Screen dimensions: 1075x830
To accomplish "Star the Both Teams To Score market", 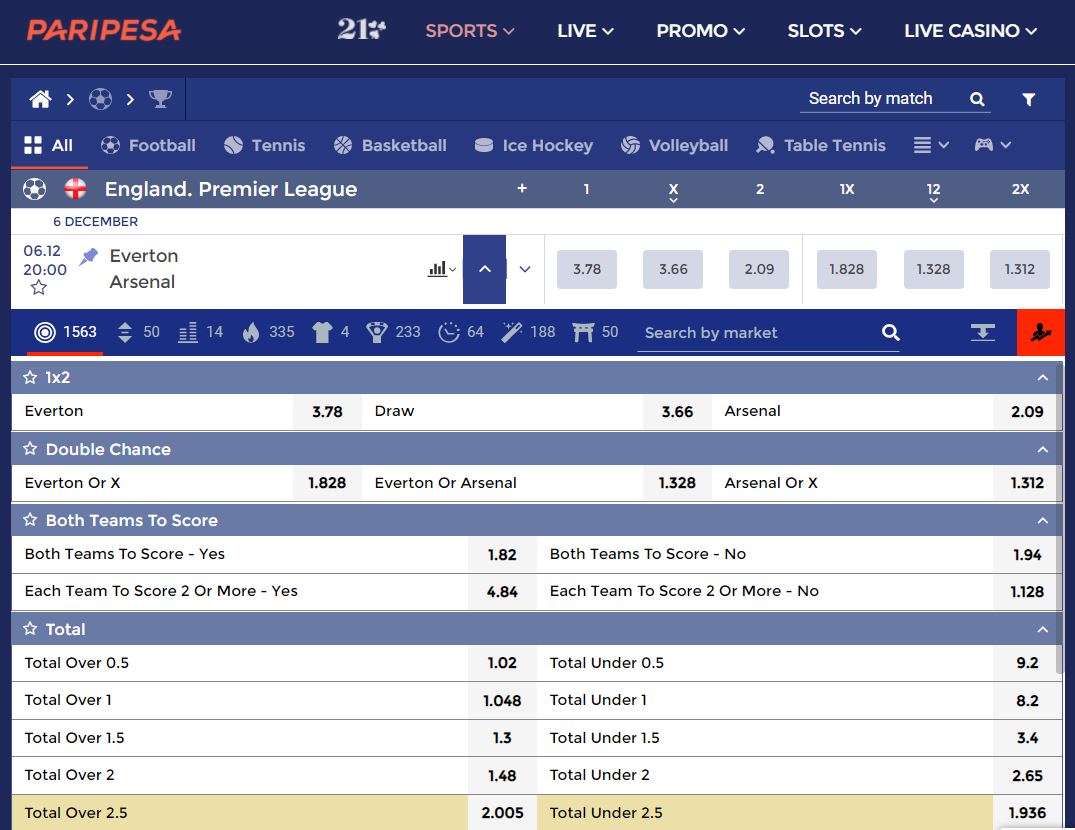I will (29, 520).
